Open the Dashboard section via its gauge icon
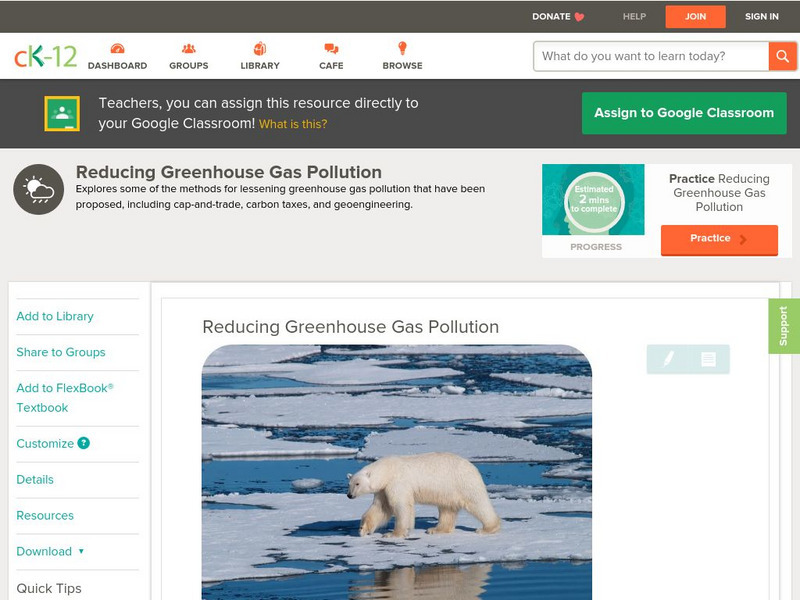The image size is (800, 600). coord(120,47)
